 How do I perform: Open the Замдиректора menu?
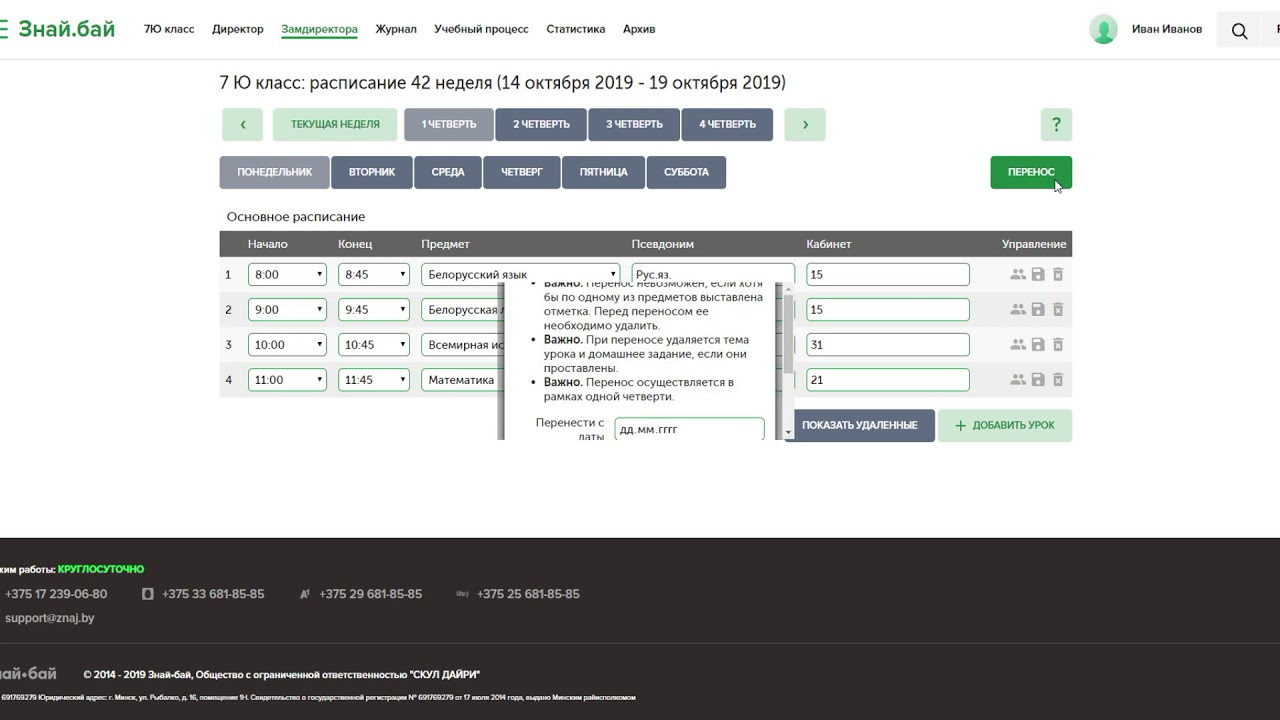(x=319, y=29)
